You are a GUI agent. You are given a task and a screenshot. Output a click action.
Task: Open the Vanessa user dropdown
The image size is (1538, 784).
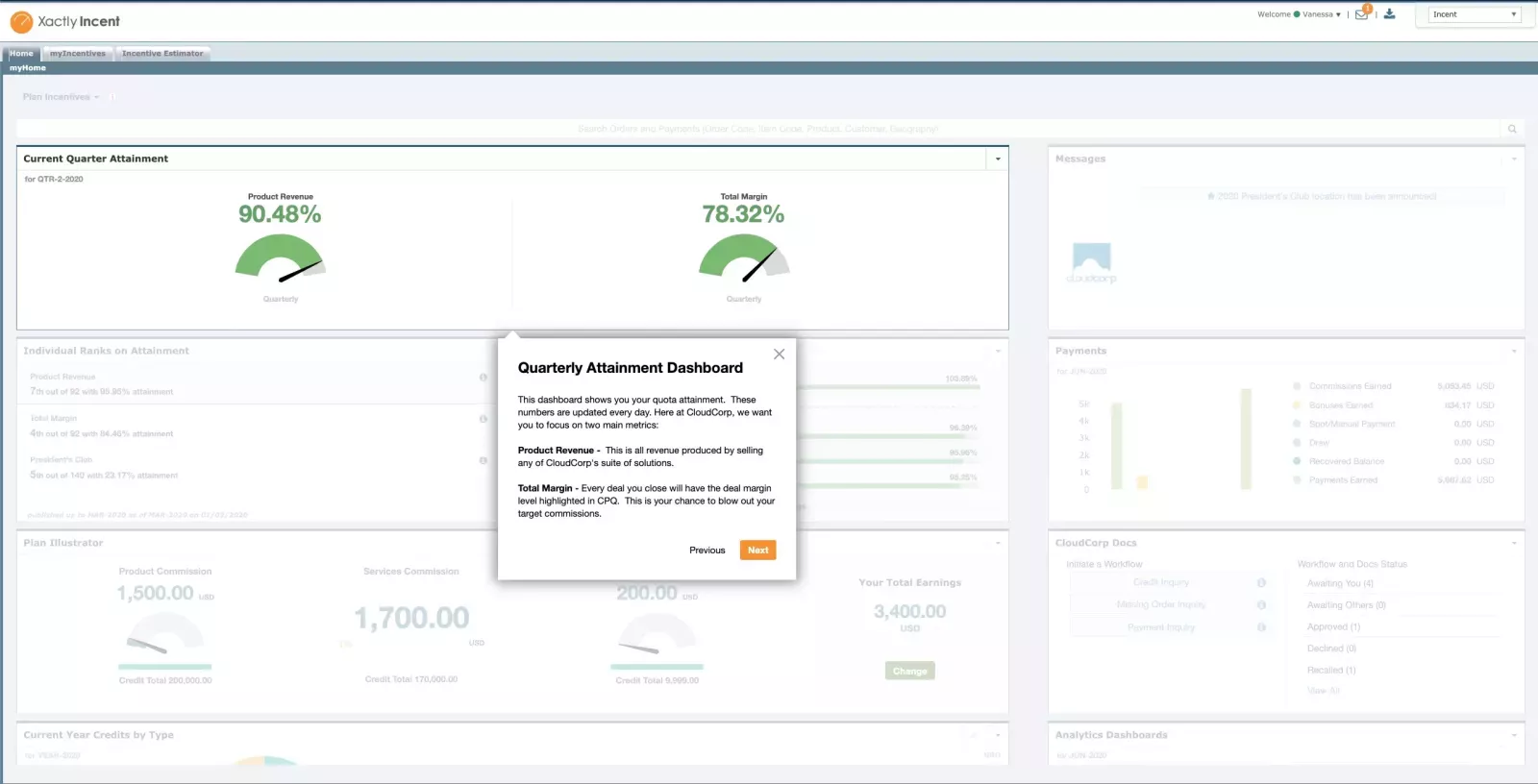tap(1322, 14)
